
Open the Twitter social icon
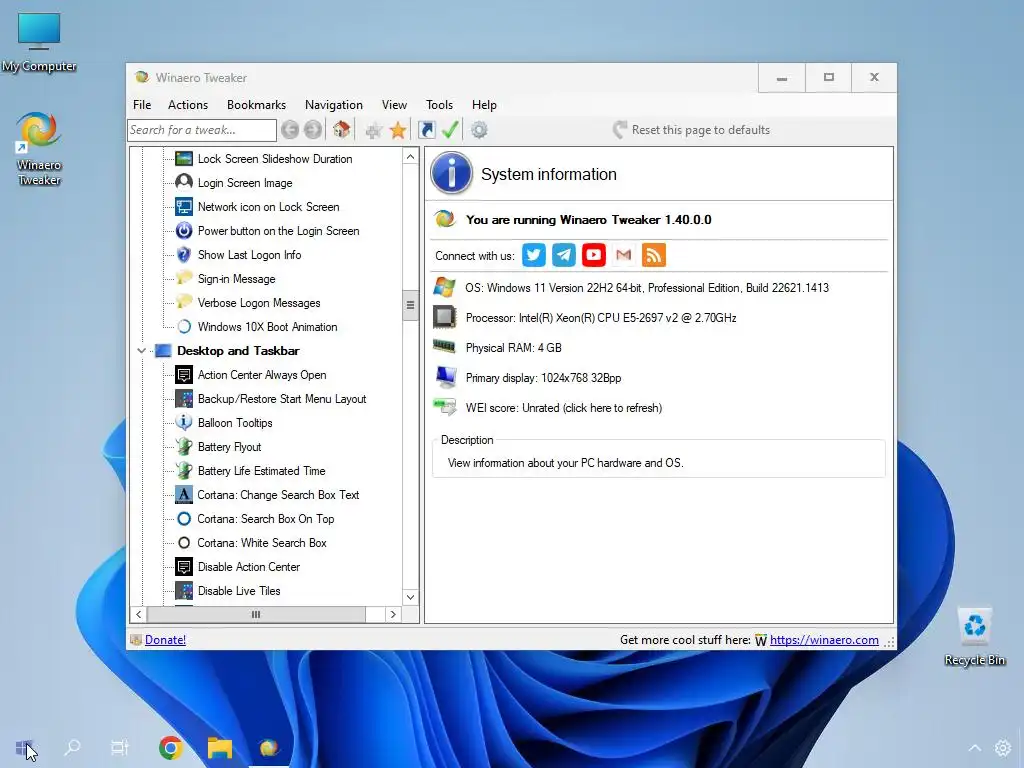(534, 255)
